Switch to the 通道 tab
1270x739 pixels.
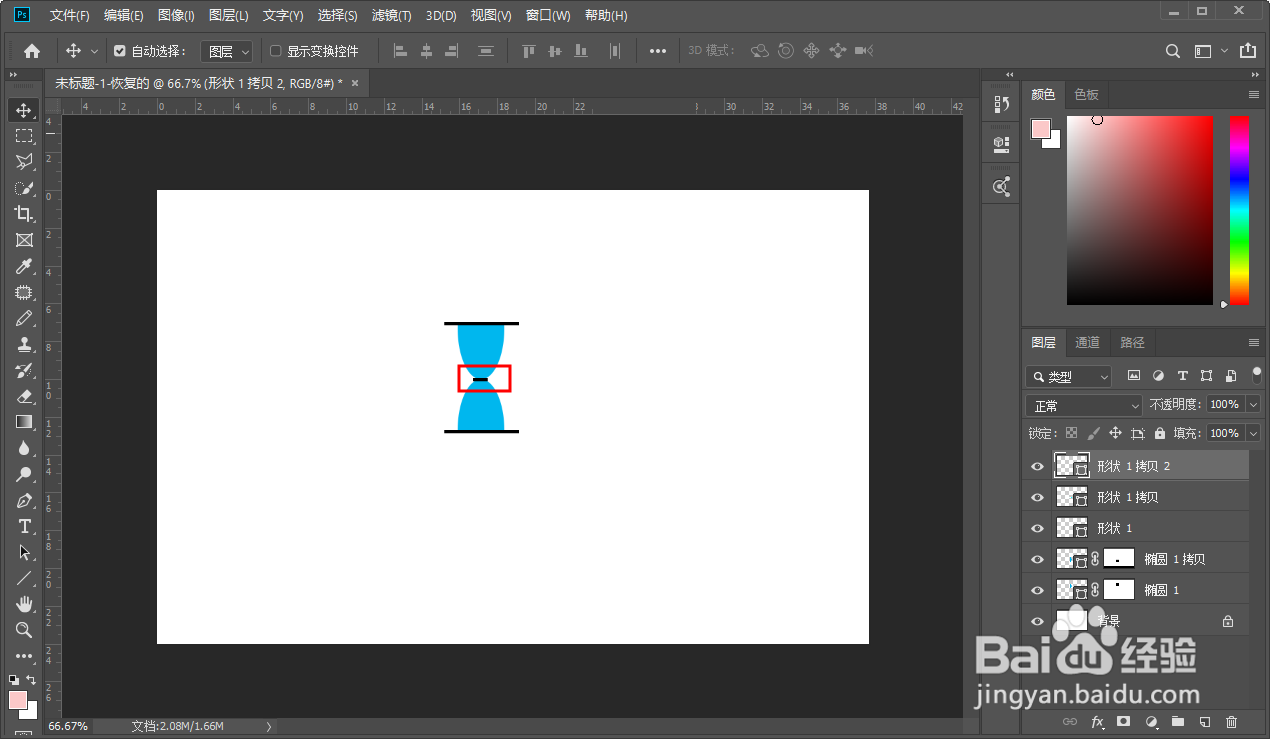tap(1087, 342)
